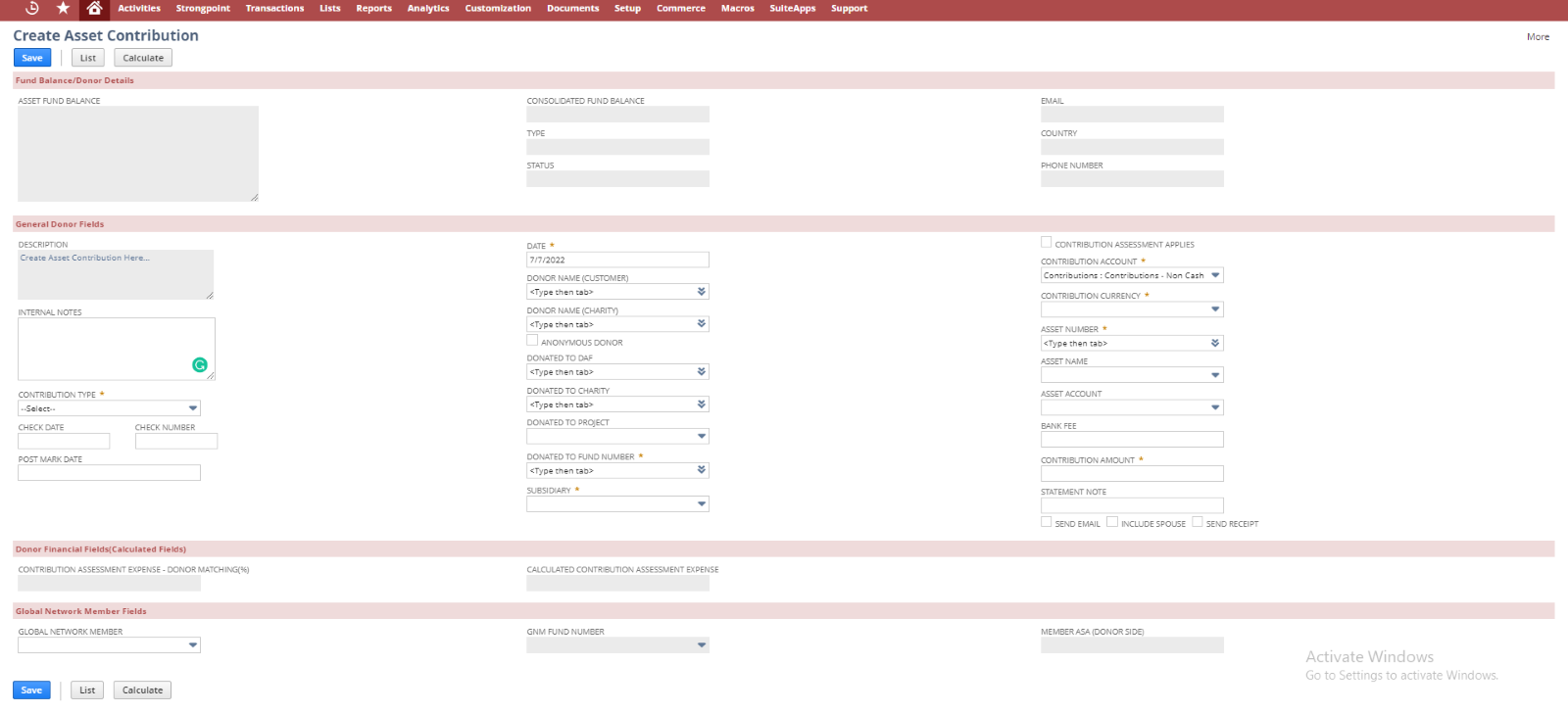Click the Grammarly icon in Internal Notes
This screenshot has height=713, width=1568.
pos(200,365)
